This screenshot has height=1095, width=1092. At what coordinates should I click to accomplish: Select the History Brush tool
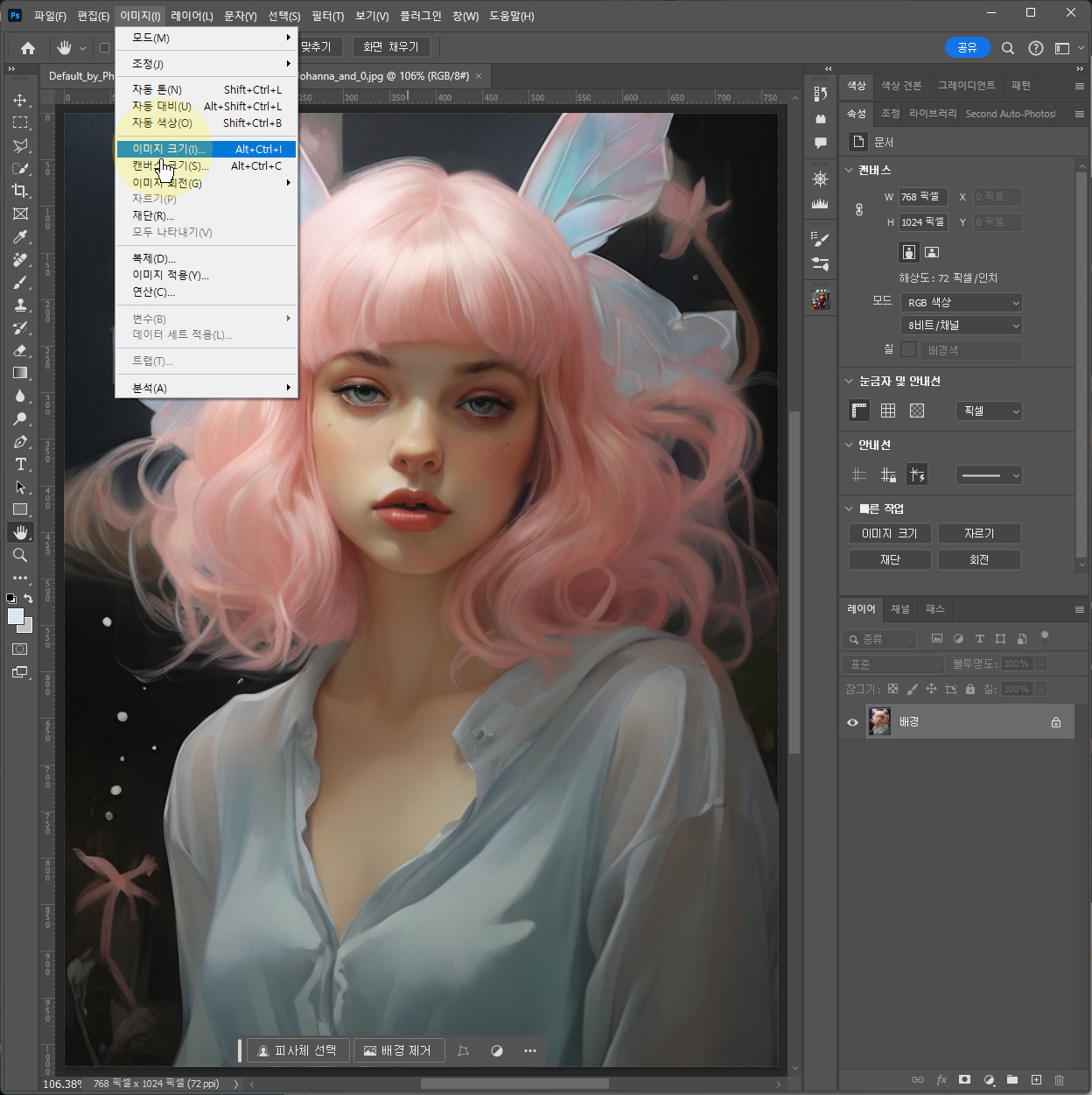20,327
